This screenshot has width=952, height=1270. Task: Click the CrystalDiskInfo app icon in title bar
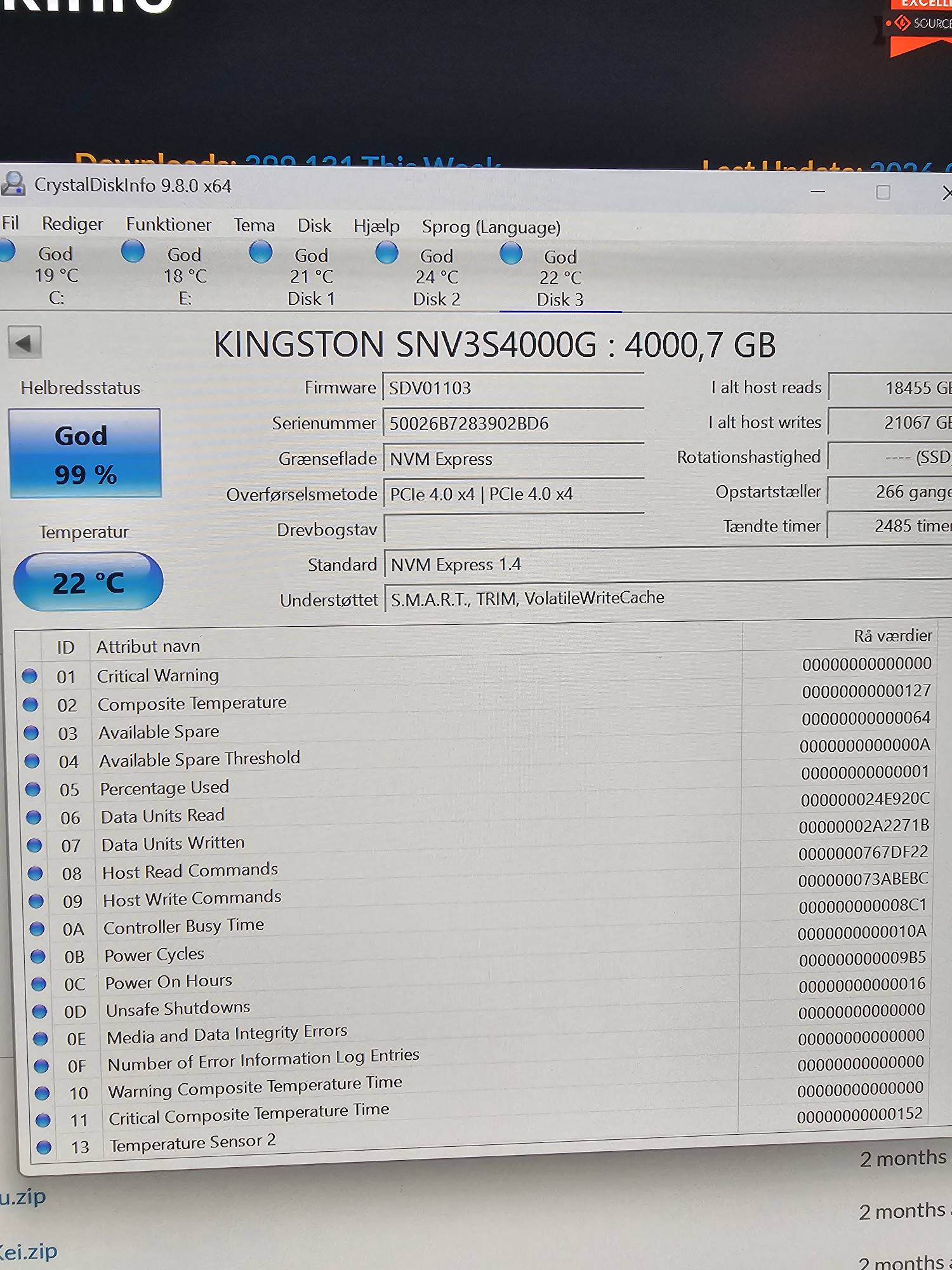pyautogui.click(x=13, y=184)
